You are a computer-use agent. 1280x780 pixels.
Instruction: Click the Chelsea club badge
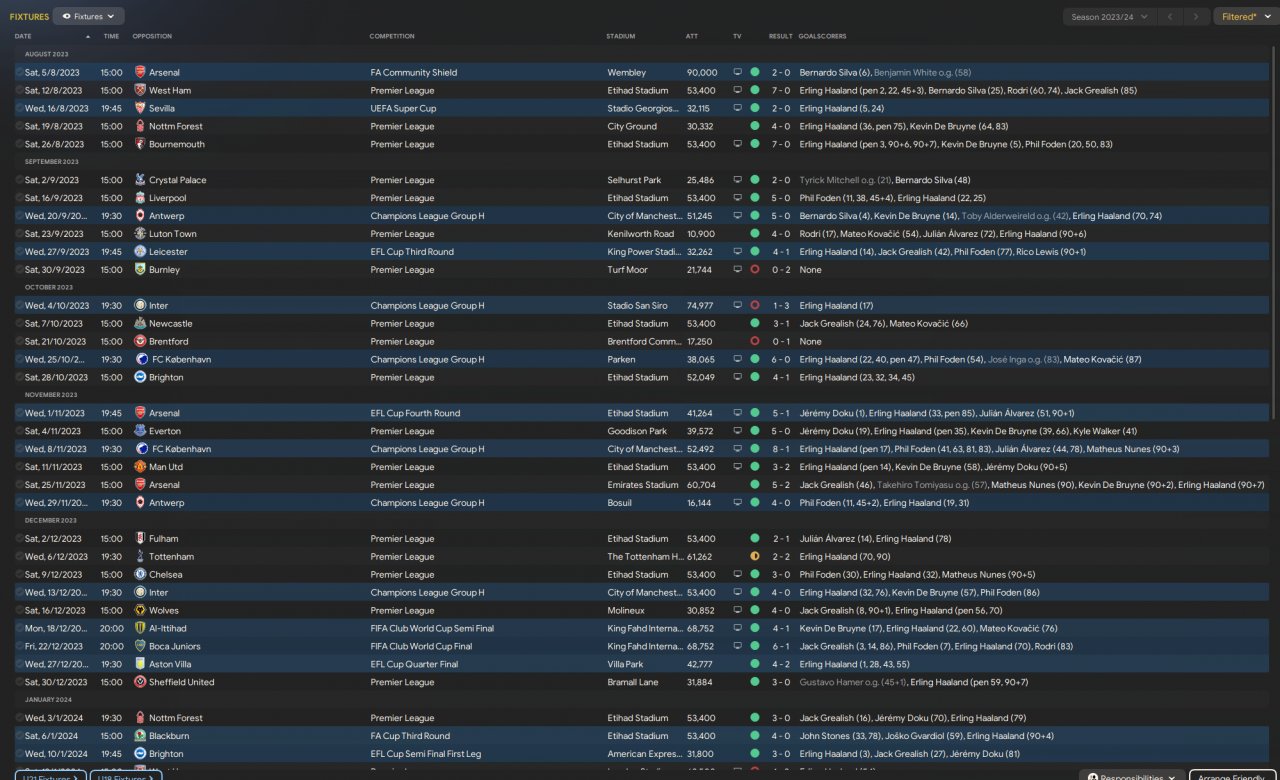[x=140, y=576]
